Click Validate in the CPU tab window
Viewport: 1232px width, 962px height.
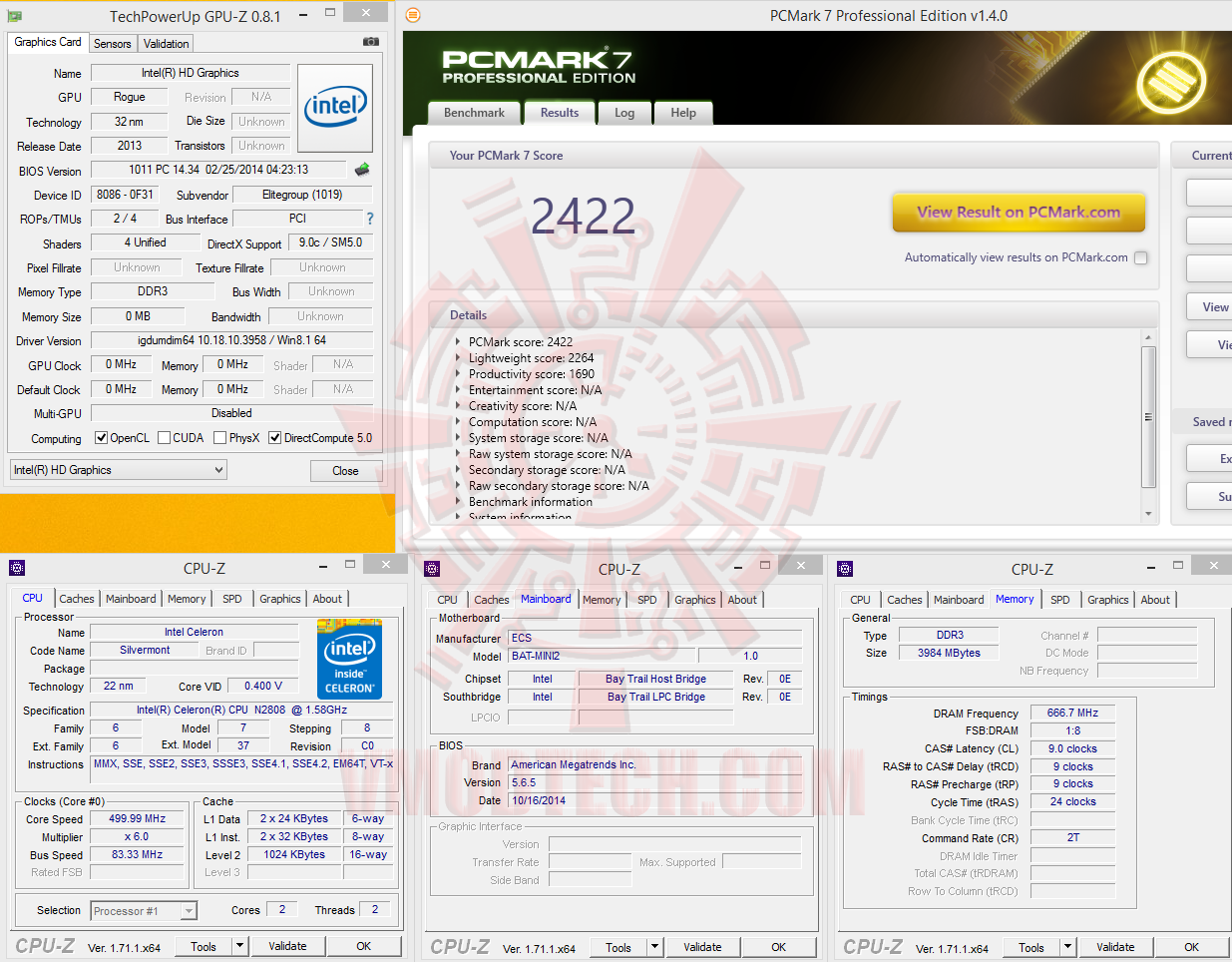[x=288, y=946]
